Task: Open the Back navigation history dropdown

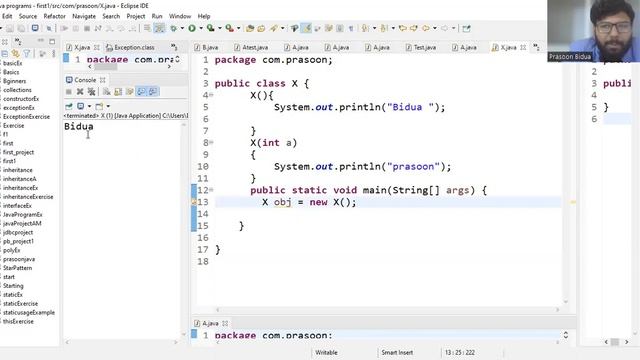Action: coord(435,29)
